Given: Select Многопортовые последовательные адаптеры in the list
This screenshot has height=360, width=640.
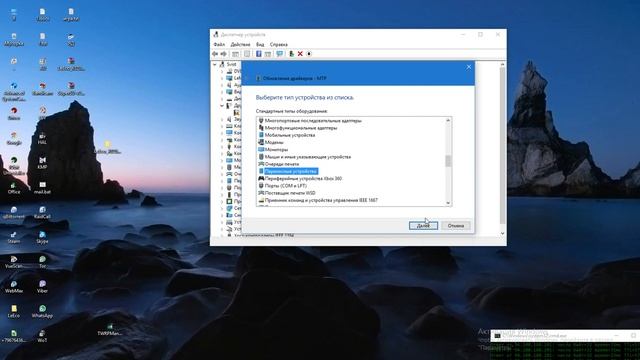Looking at the screenshot, I should (313, 121).
